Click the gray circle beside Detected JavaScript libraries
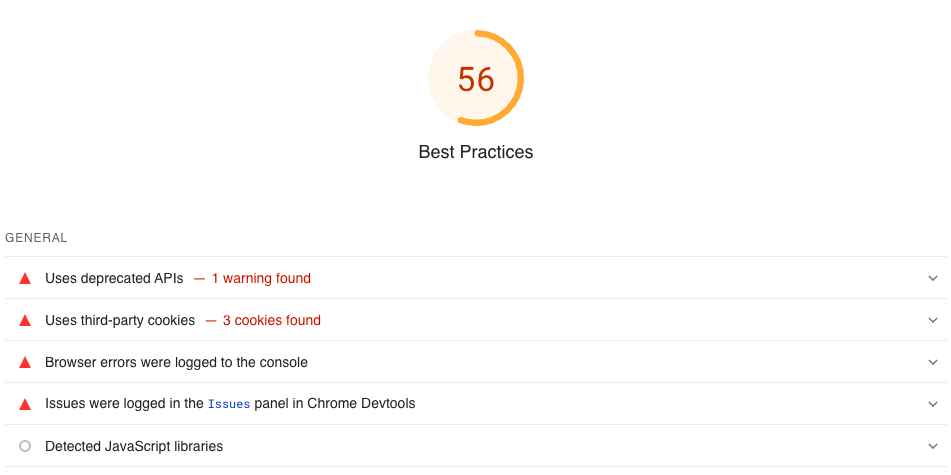951x475 pixels. pos(25,446)
